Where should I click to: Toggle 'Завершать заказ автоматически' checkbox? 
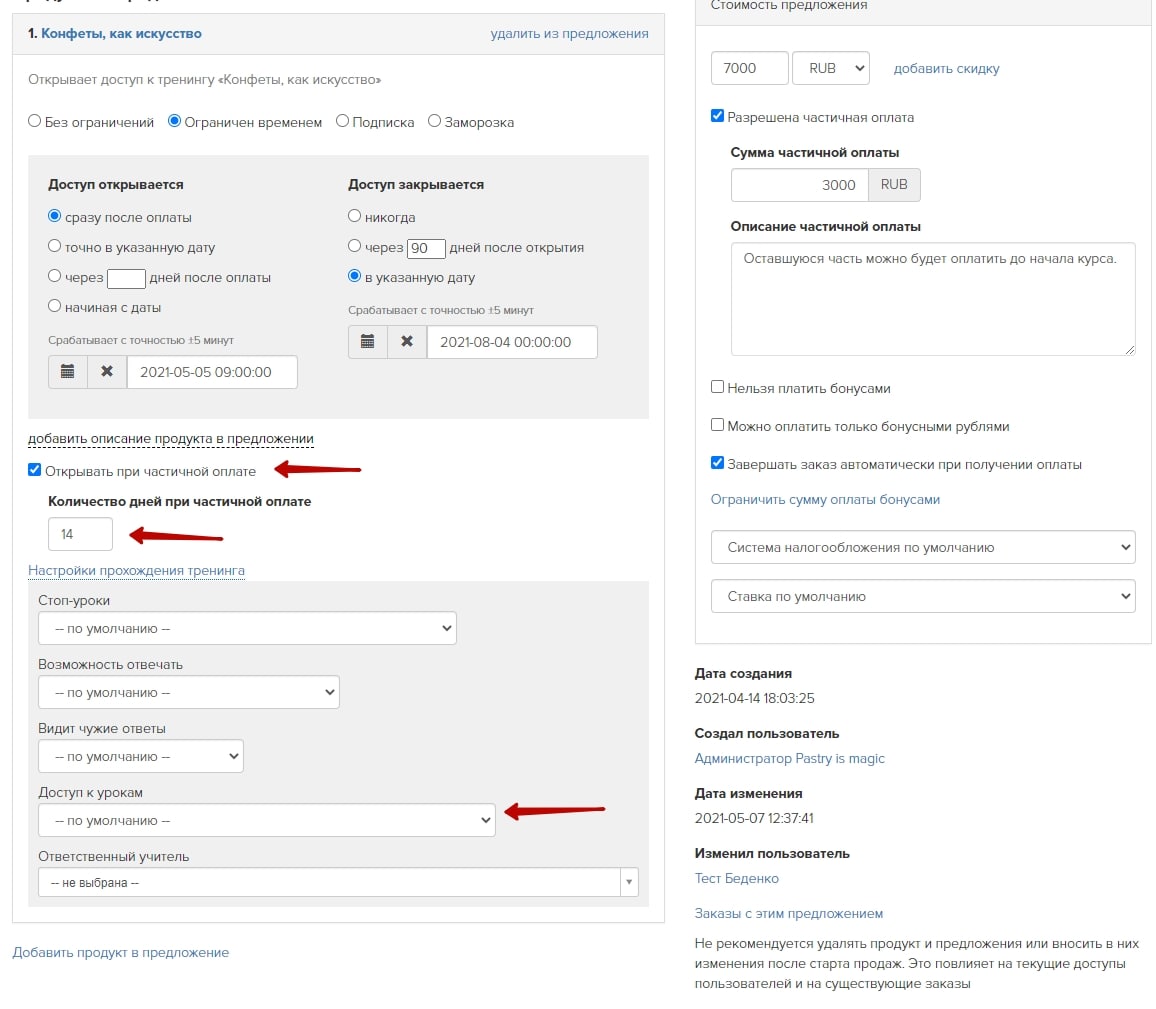click(x=717, y=463)
